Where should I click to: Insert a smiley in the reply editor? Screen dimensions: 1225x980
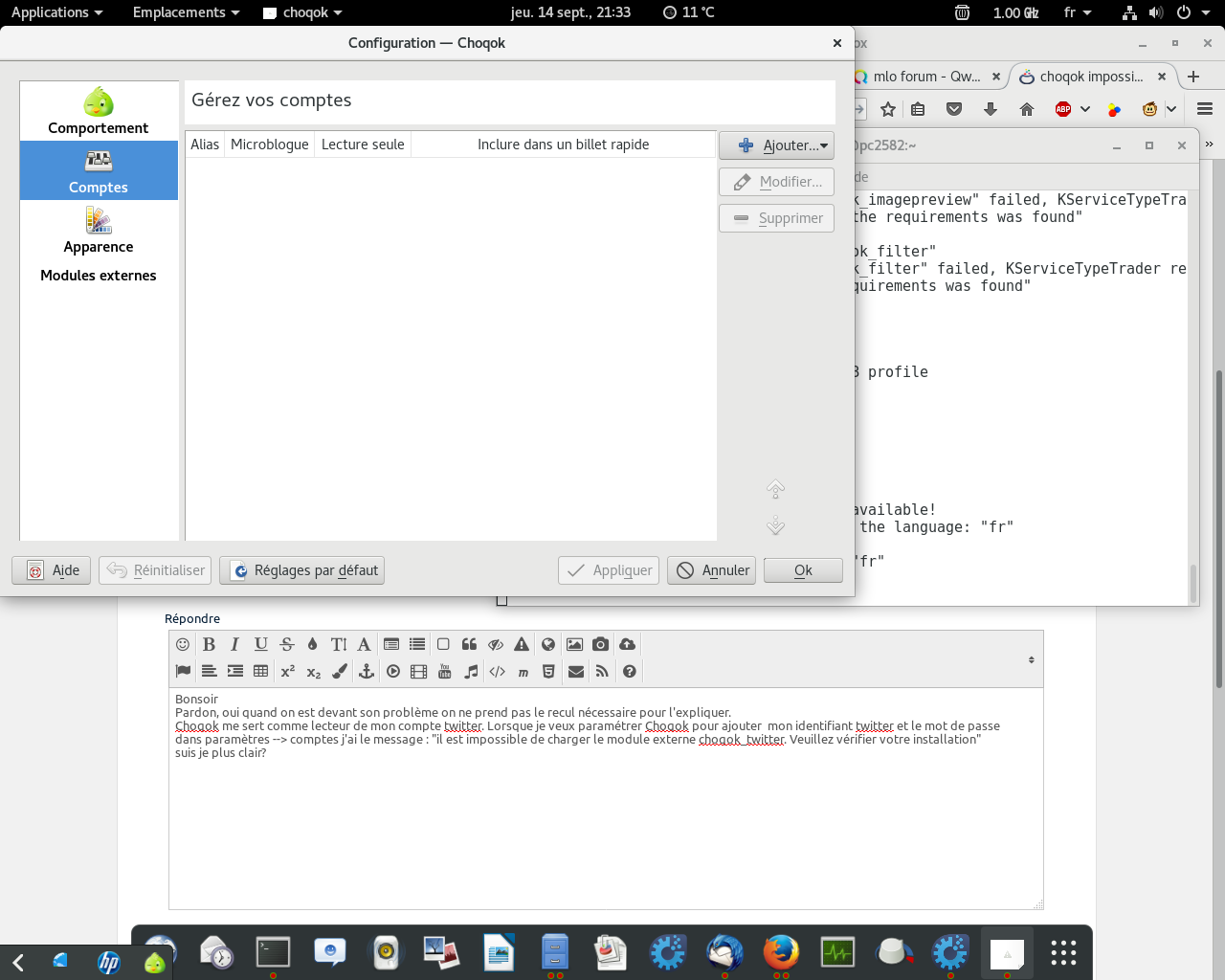click(x=183, y=644)
